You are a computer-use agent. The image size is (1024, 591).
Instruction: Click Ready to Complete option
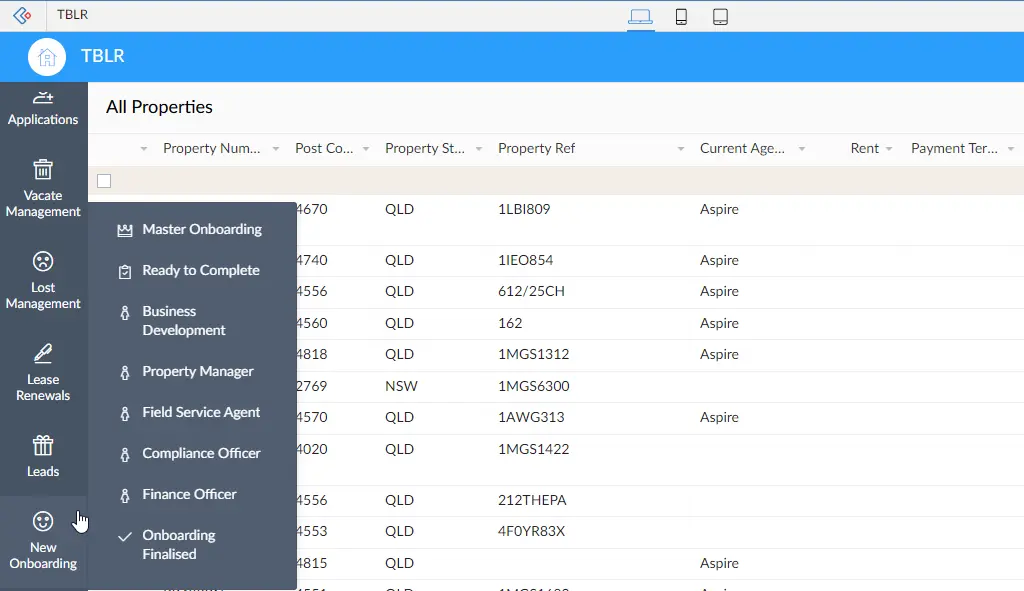coord(200,270)
